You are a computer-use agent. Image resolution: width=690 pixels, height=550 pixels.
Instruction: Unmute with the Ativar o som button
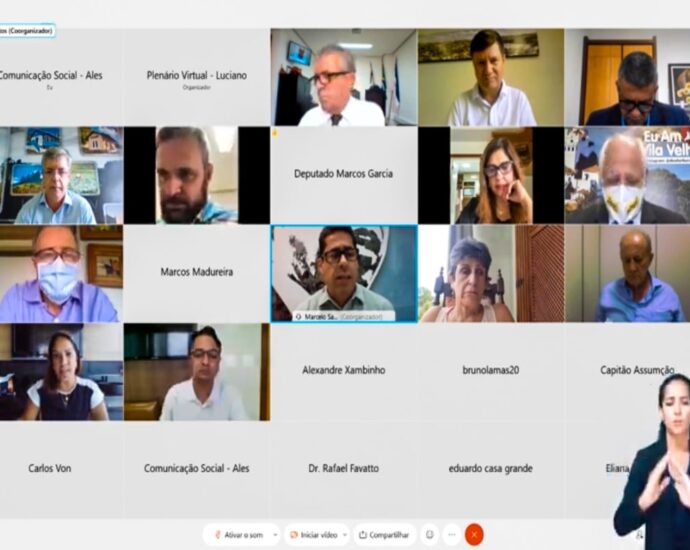(x=239, y=535)
